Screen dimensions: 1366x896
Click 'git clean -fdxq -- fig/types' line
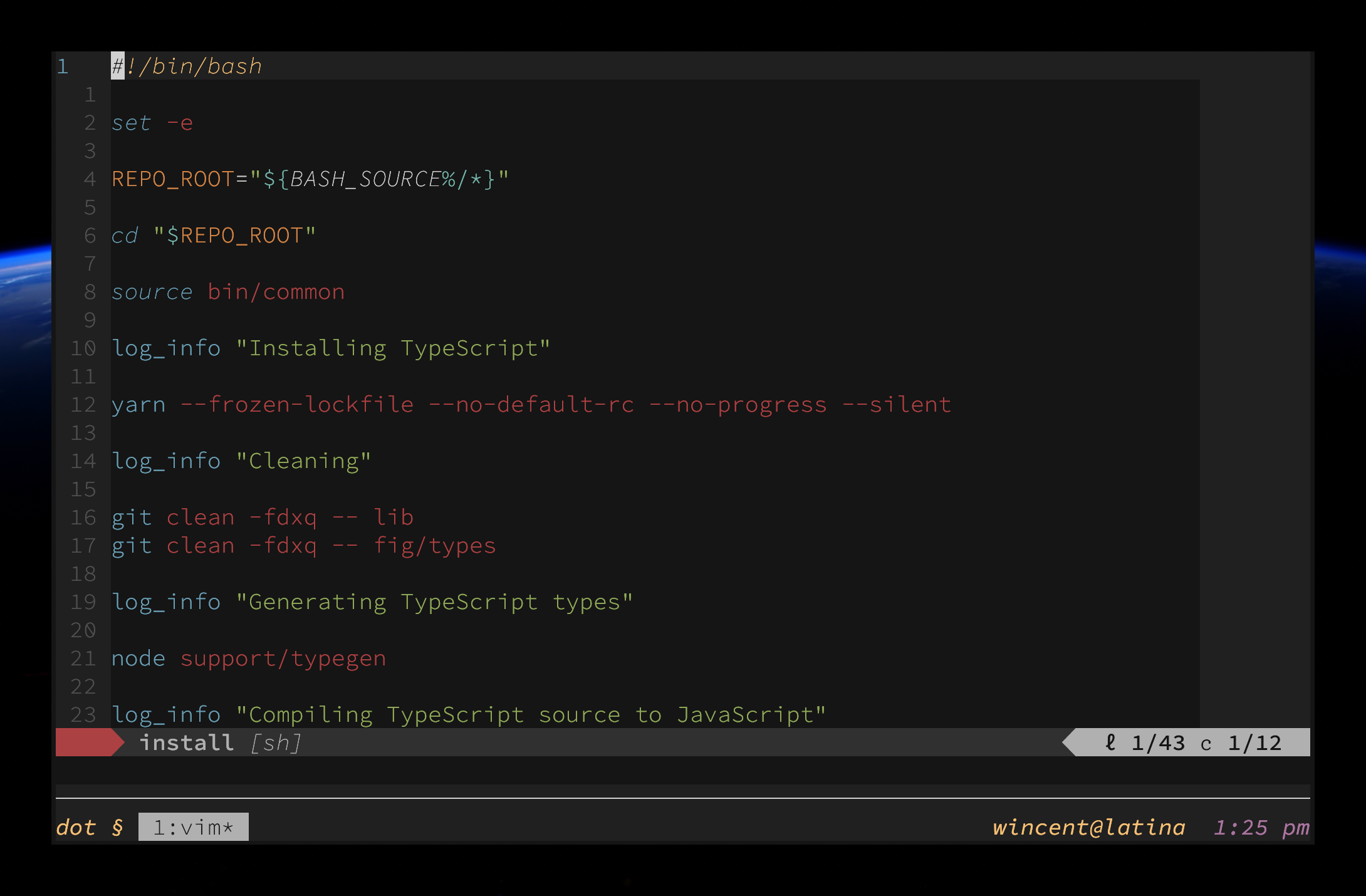point(303,546)
